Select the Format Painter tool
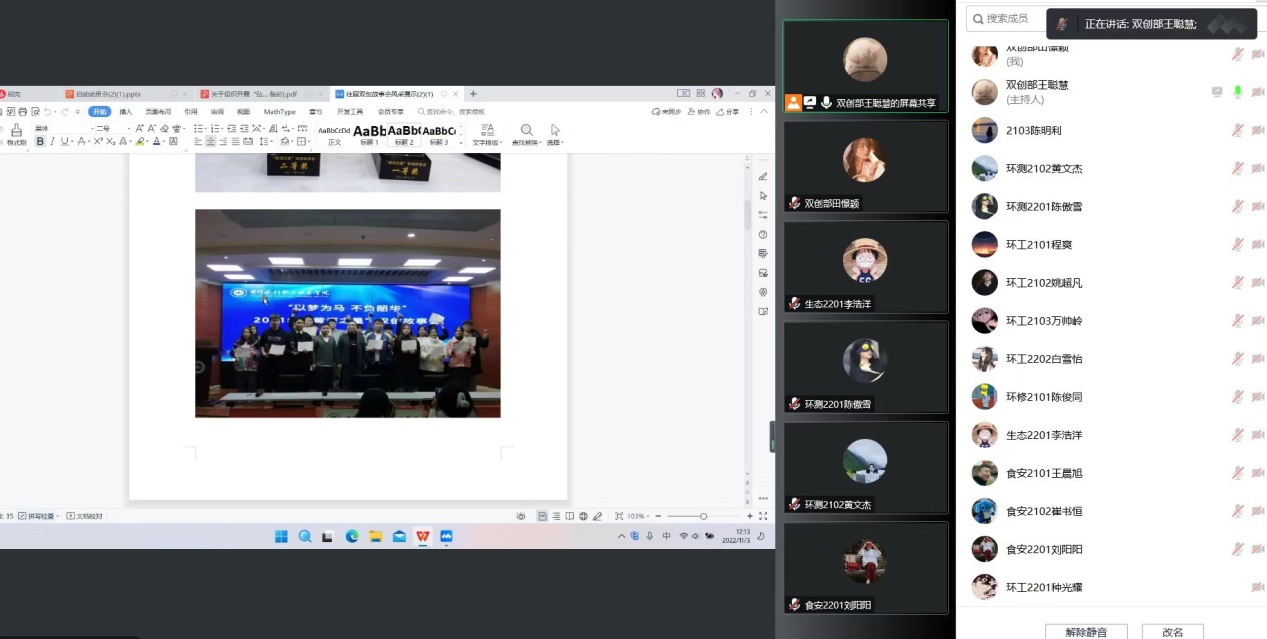1267x639 pixels. tap(16, 132)
